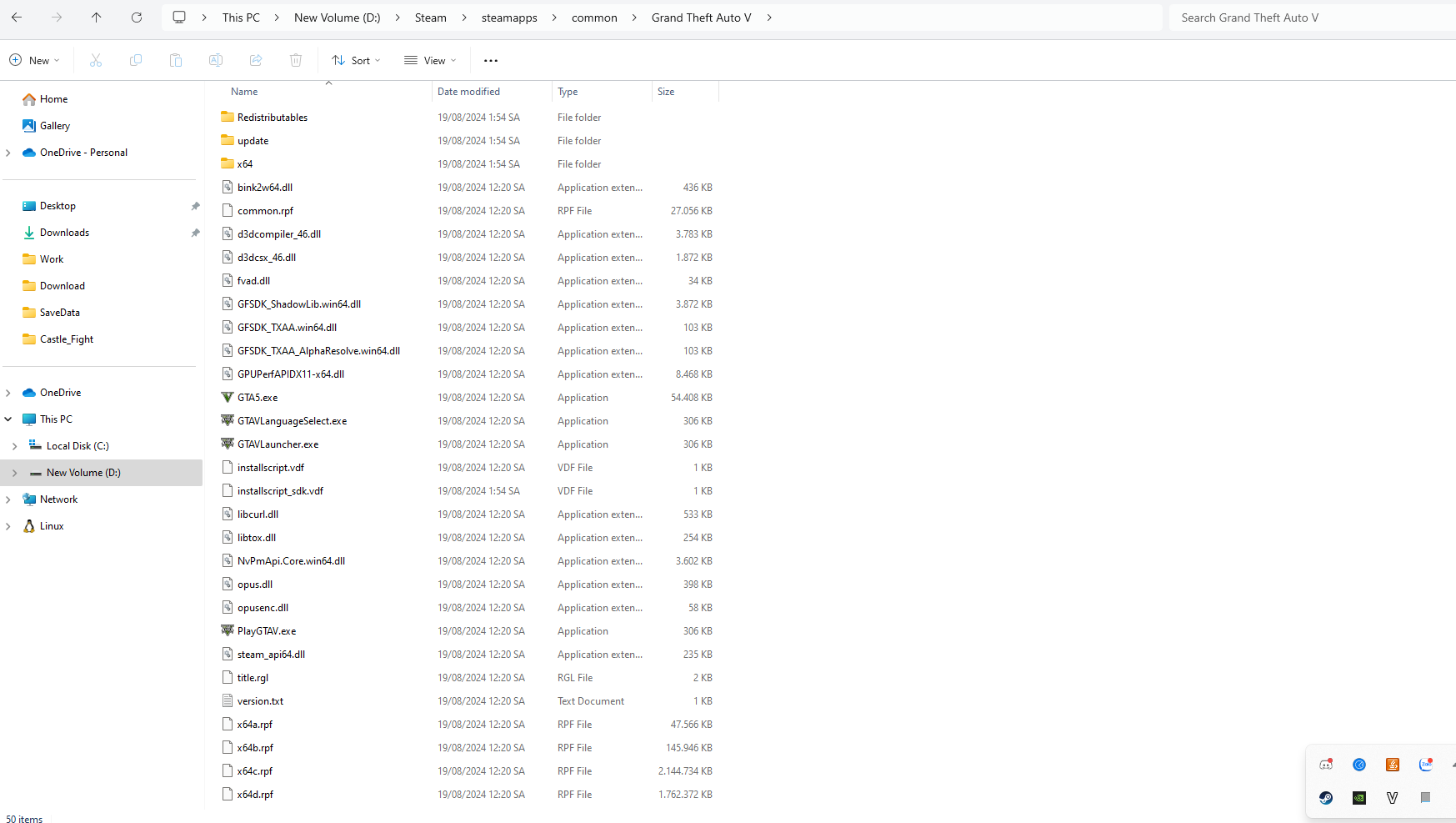
Task: Expand the View options dropdown
Action: (x=429, y=59)
